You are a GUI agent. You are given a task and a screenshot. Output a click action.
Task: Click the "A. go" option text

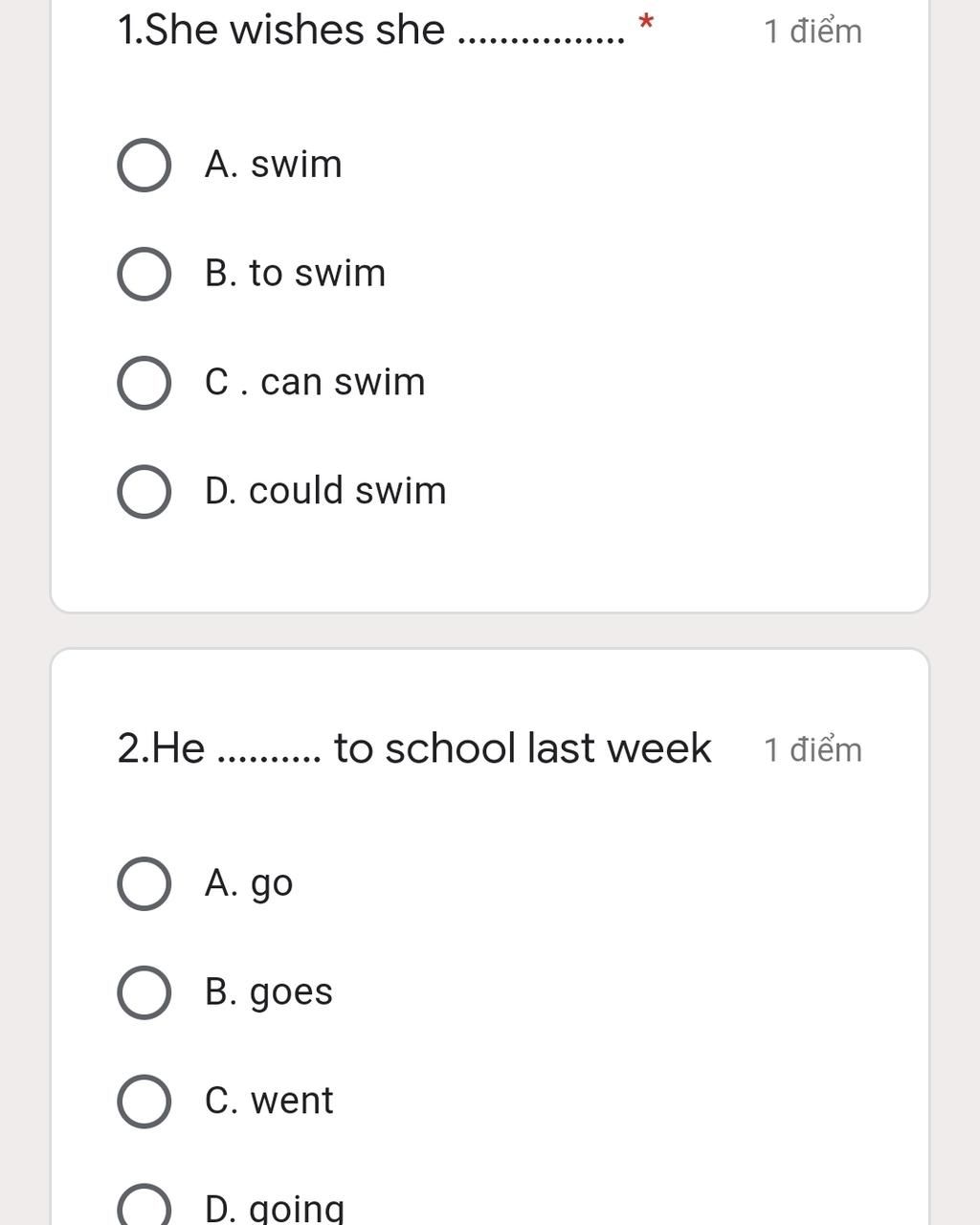tap(249, 883)
